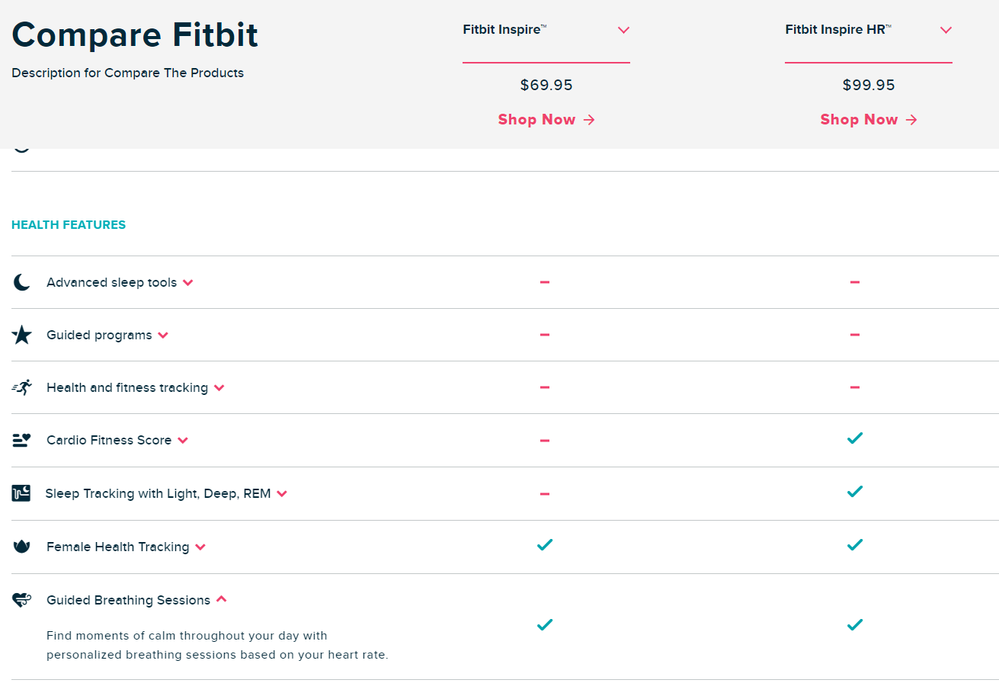Click the running figure fitness tracking icon
999x684 pixels.
pyautogui.click(x=22, y=387)
